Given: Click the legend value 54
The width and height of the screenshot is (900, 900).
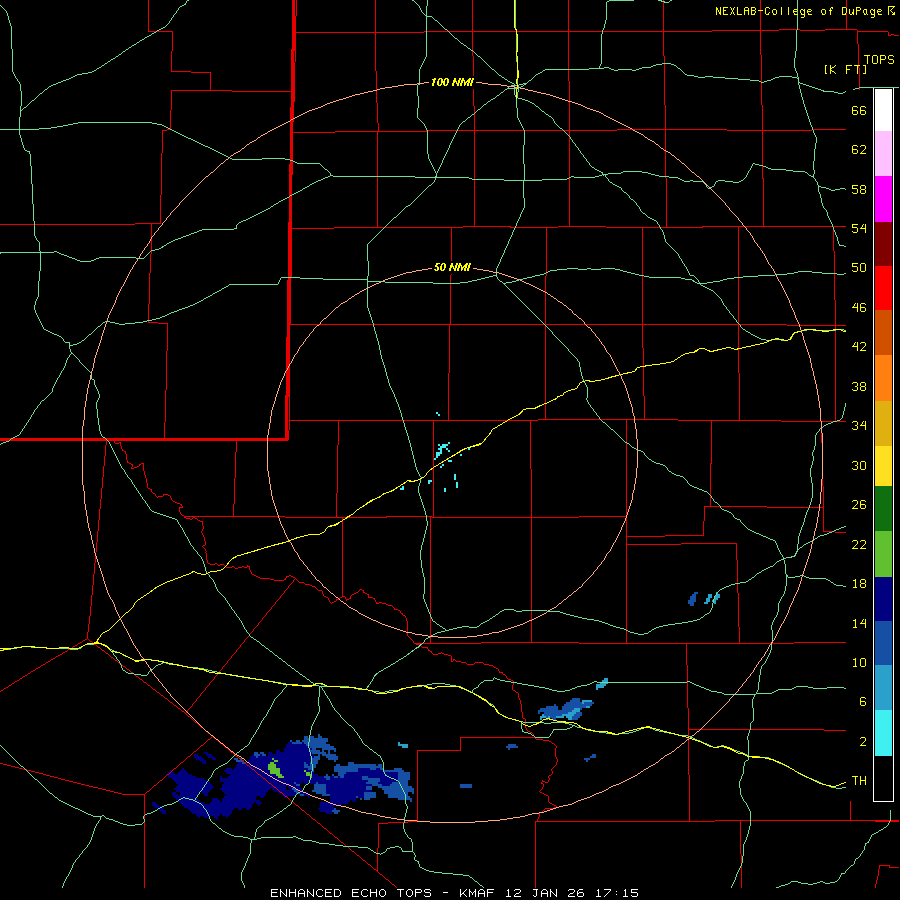Looking at the screenshot, I should [859, 228].
